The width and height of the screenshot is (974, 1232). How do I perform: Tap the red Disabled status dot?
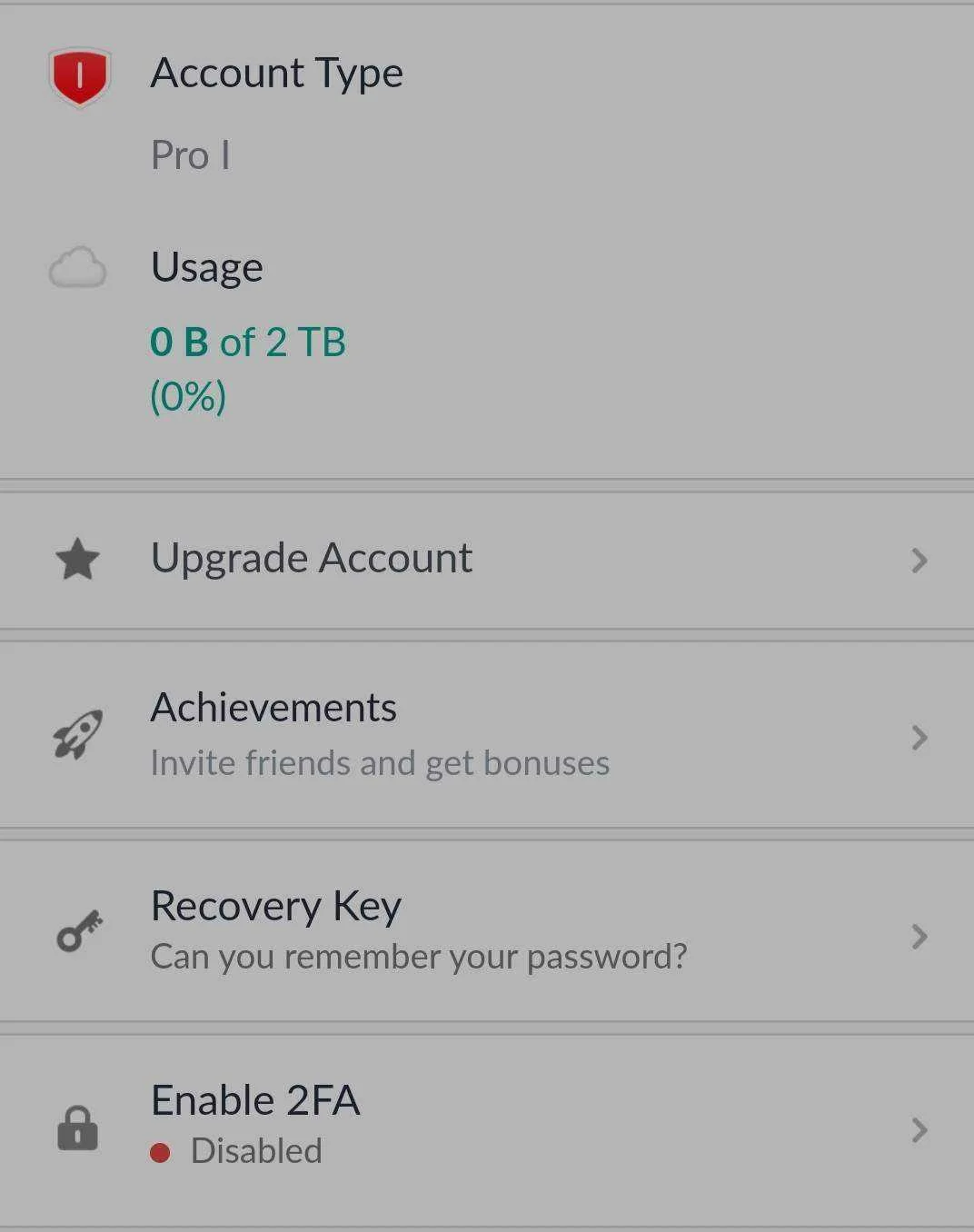click(160, 1153)
